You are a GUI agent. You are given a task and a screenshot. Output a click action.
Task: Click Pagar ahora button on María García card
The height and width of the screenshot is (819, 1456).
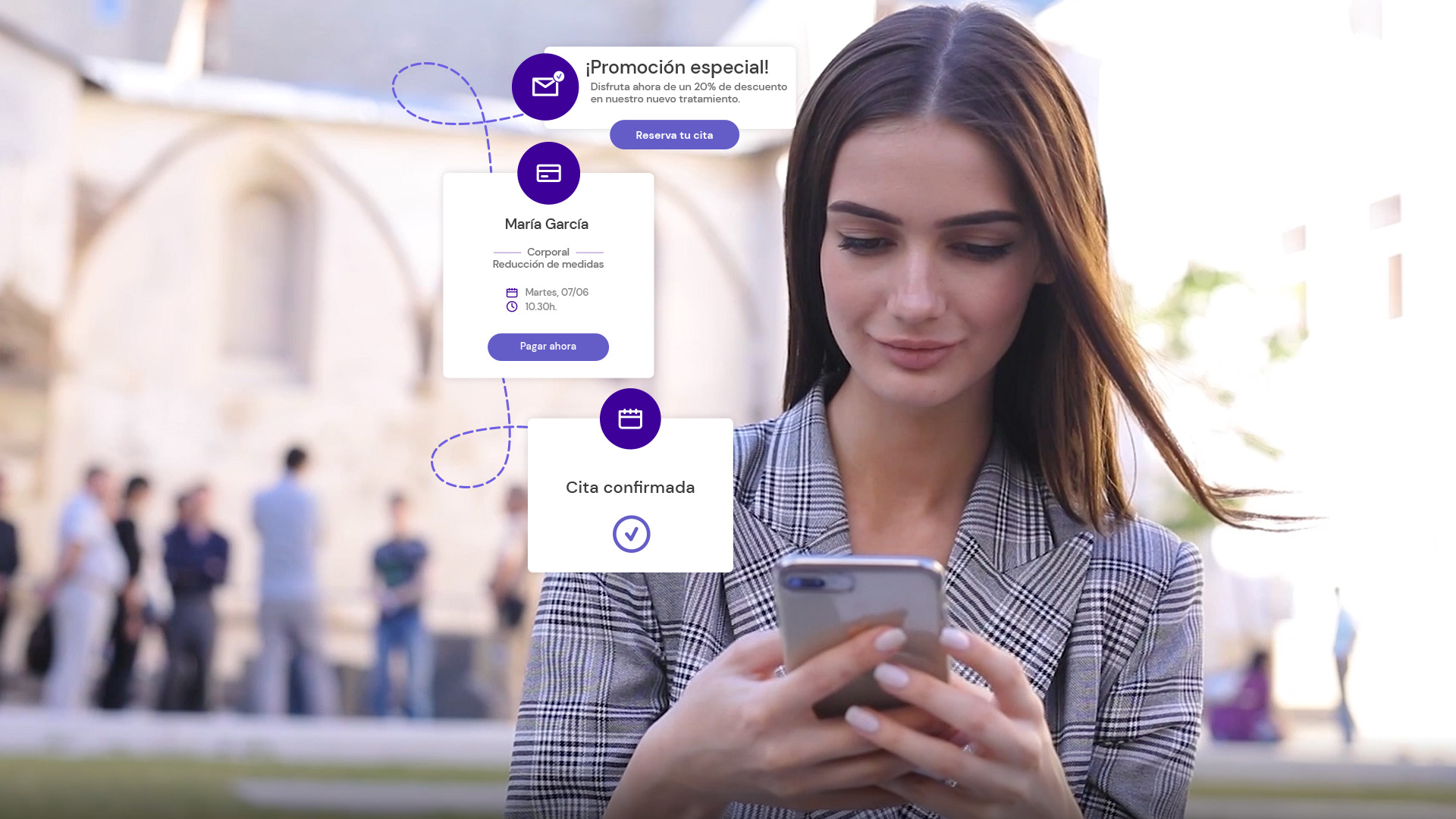(x=548, y=346)
